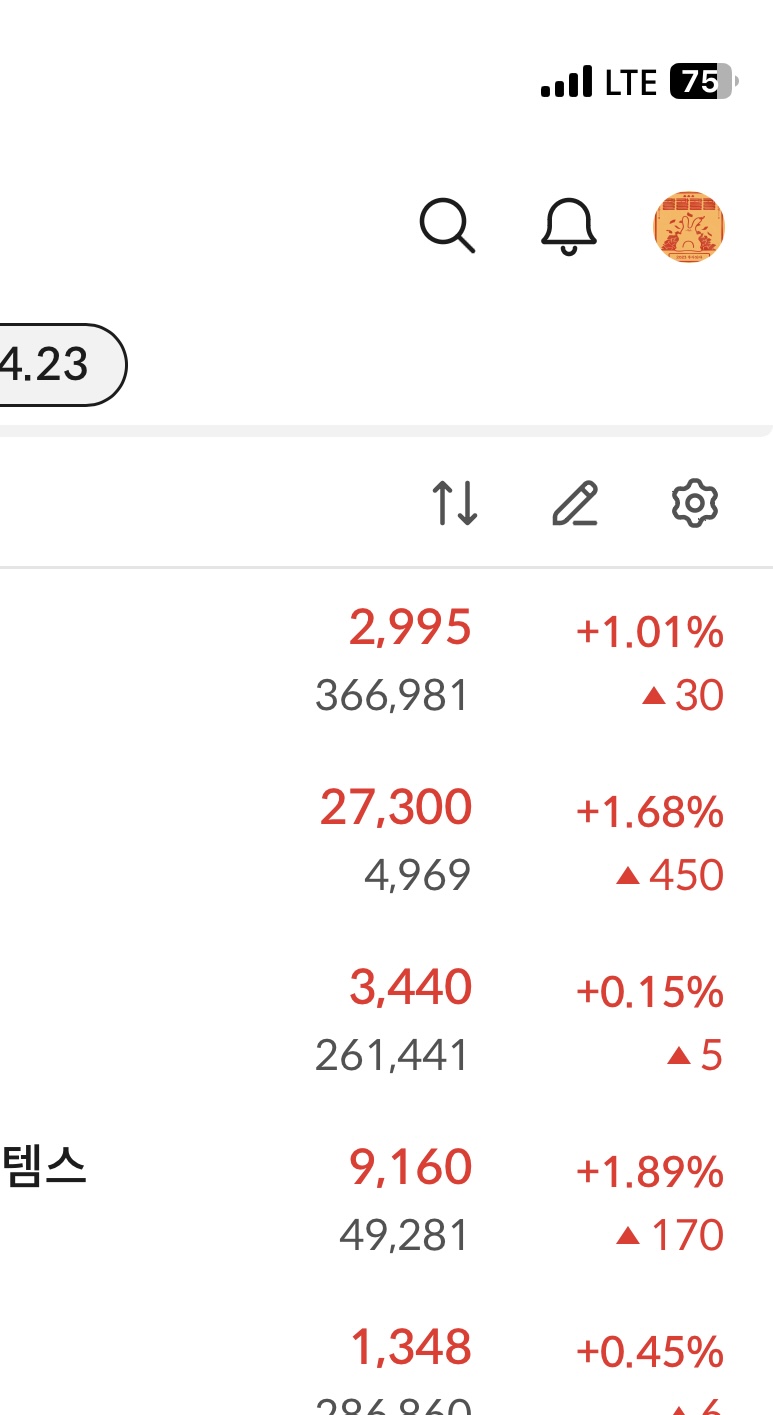
Task: Toggle the +0.15% change display
Action: 649,992
